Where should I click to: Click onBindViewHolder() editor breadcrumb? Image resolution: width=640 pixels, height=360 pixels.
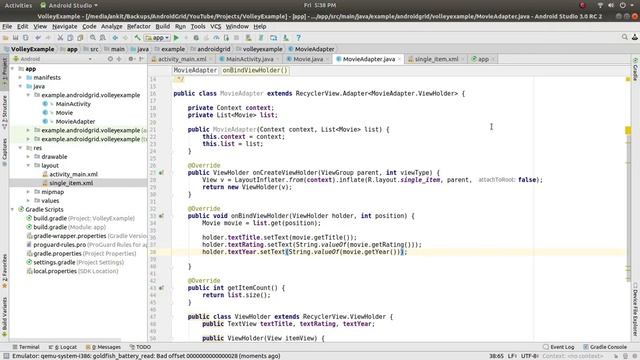(255, 70)
